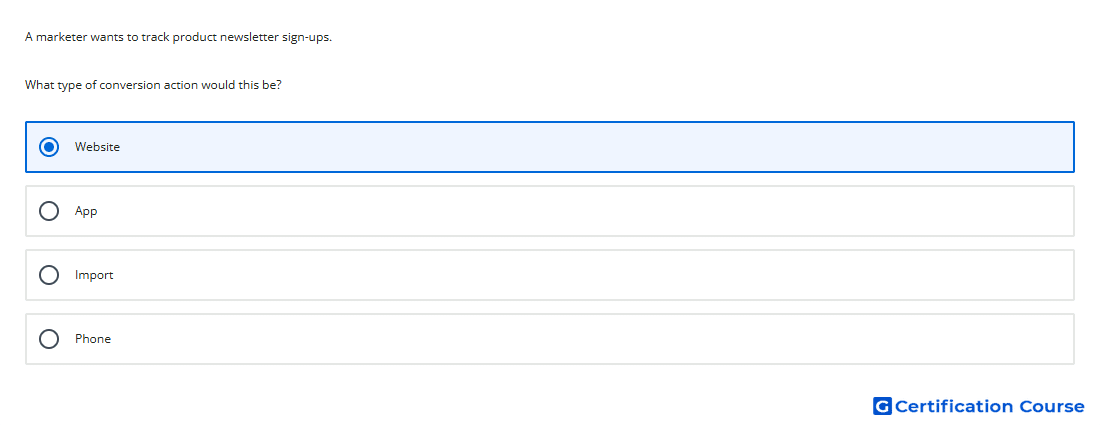Click the Phone answer label text
1100x425 pixels.
coord(93,339)
